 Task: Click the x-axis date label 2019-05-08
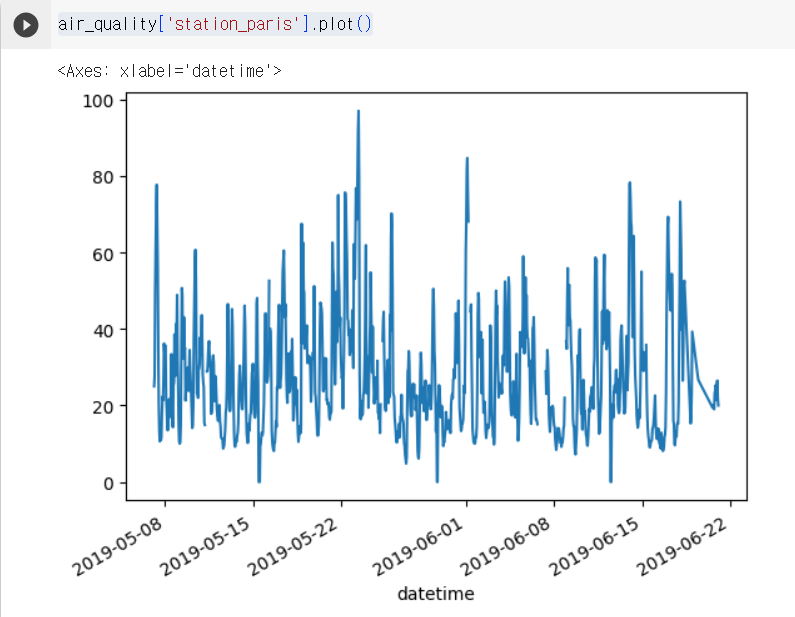[118, 547]
